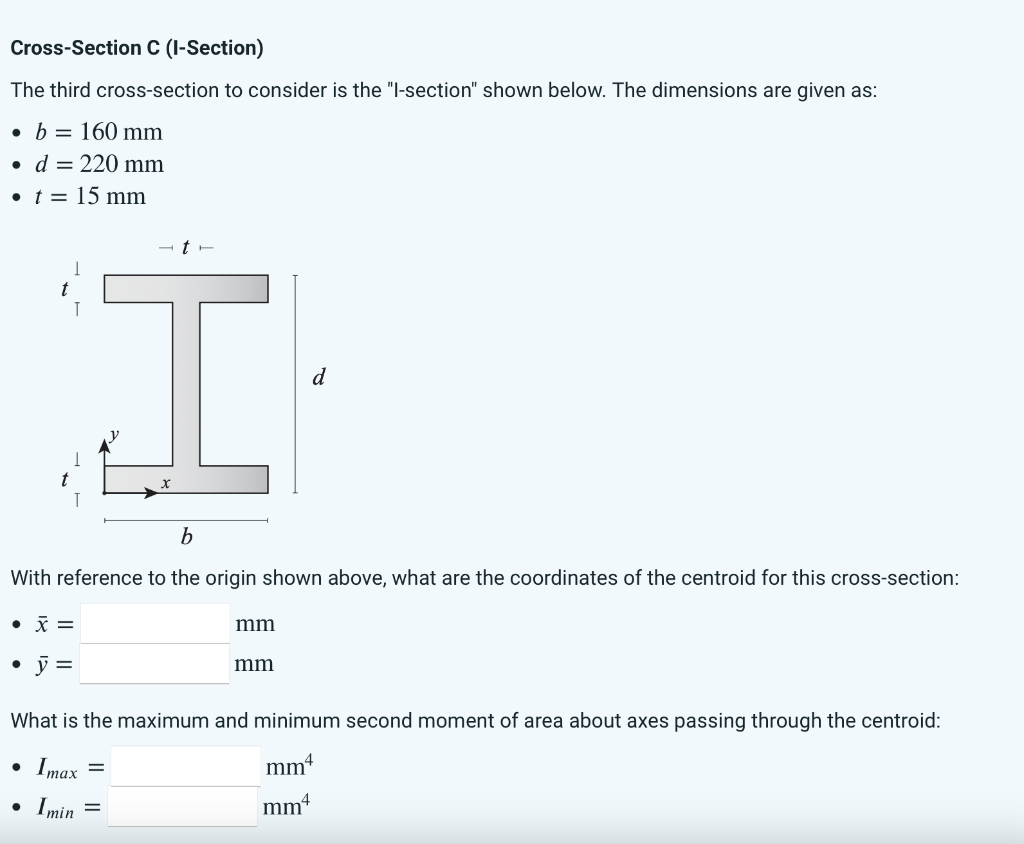Select the t = 15 mm bullet item
This screenshot has width=1024, height=844.
[96, 196]
